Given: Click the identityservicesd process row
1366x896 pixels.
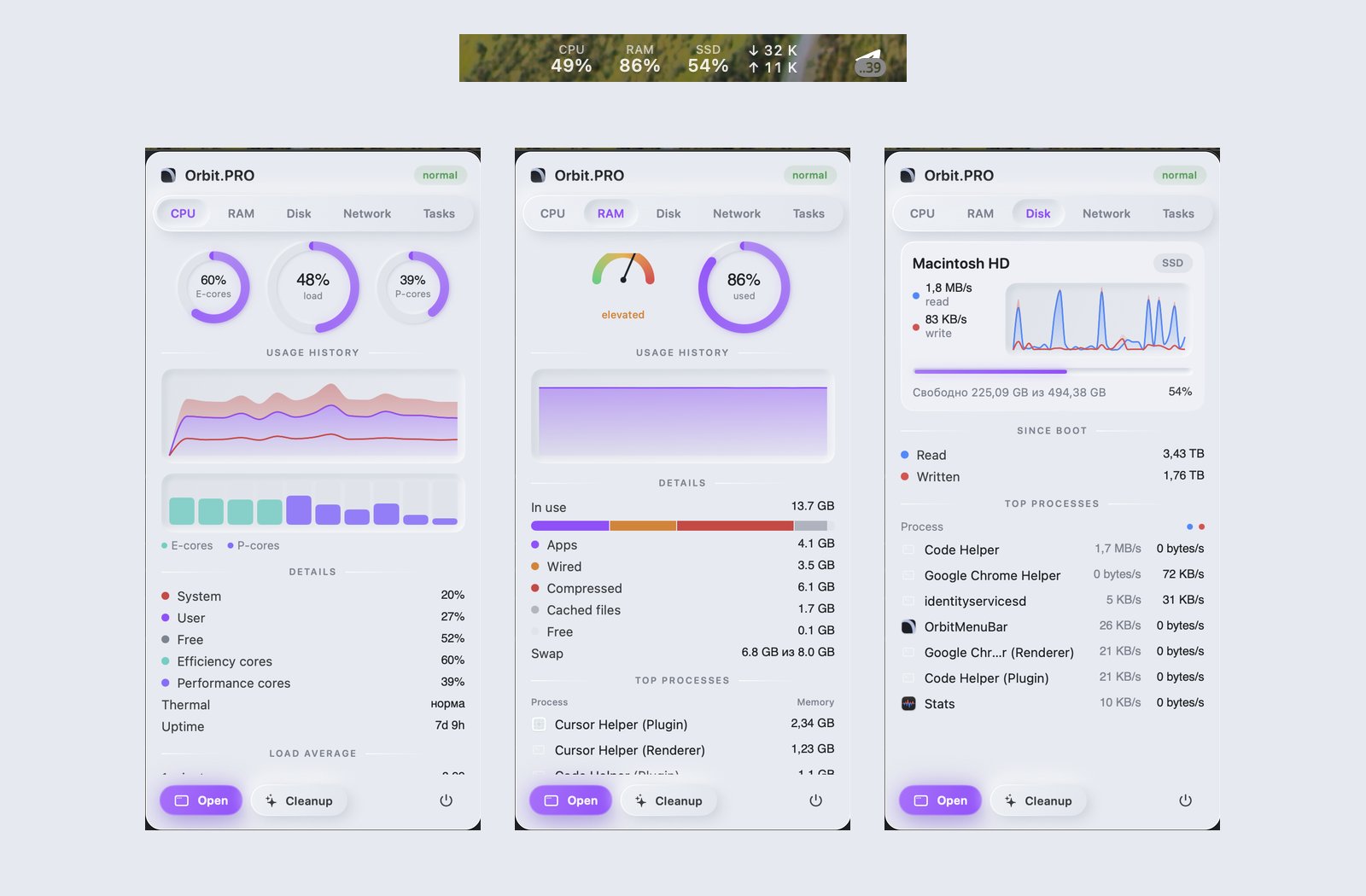Looking at the screenshot, I should tap(1052, 601).
